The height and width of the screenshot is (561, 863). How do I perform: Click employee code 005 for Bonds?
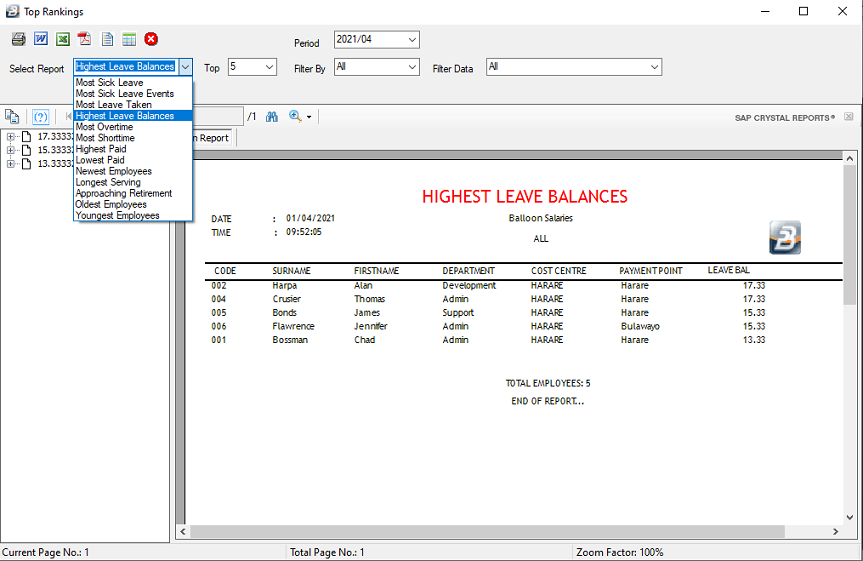click(219, 312)
